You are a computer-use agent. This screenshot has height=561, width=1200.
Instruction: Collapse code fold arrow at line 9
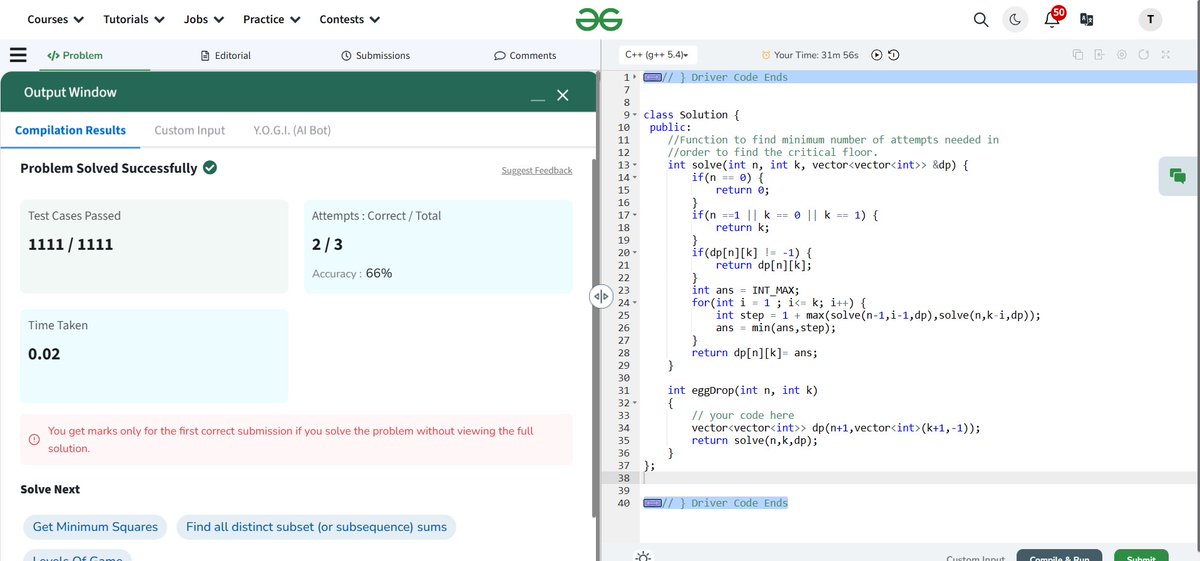coord(636,115)
